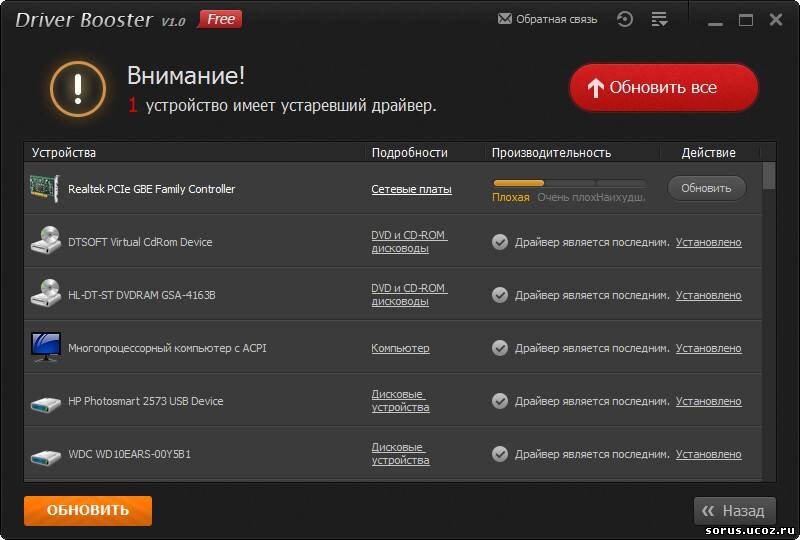Click Установлено link in DTSOFT row
Screen dimensions: 800x540
pos(709,242)
